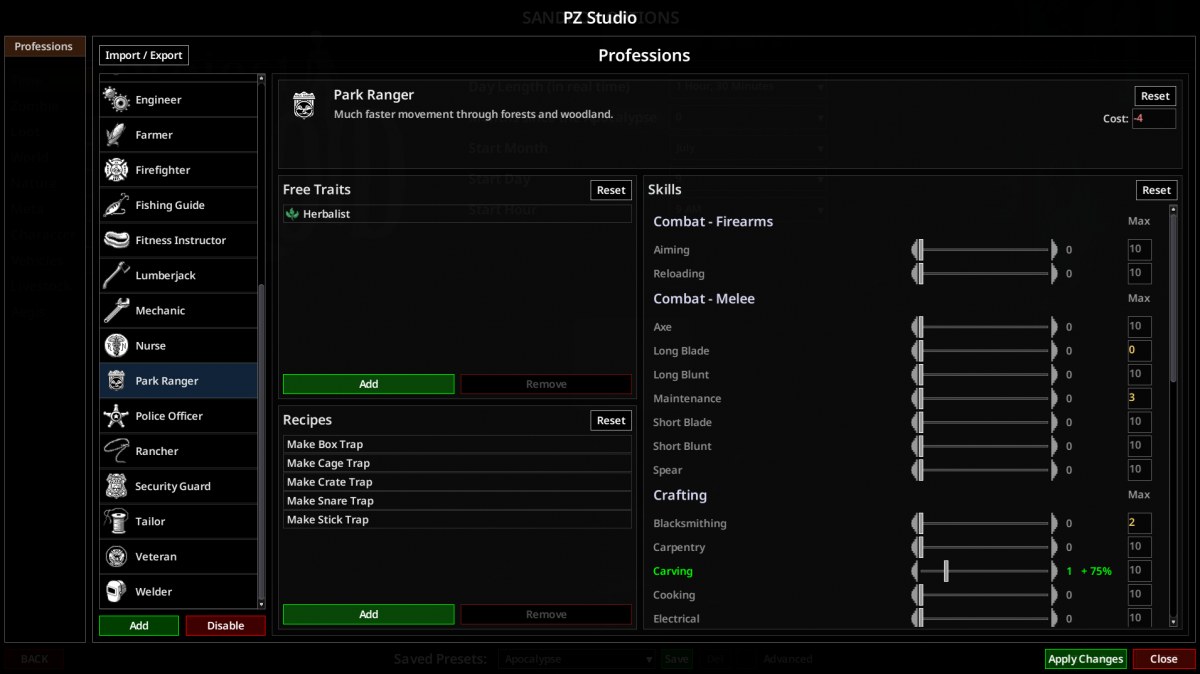Click Apply Changes button
The height and width of the screenshot is (674, 1200).
pyautogui.click(x=1085, y=659)
